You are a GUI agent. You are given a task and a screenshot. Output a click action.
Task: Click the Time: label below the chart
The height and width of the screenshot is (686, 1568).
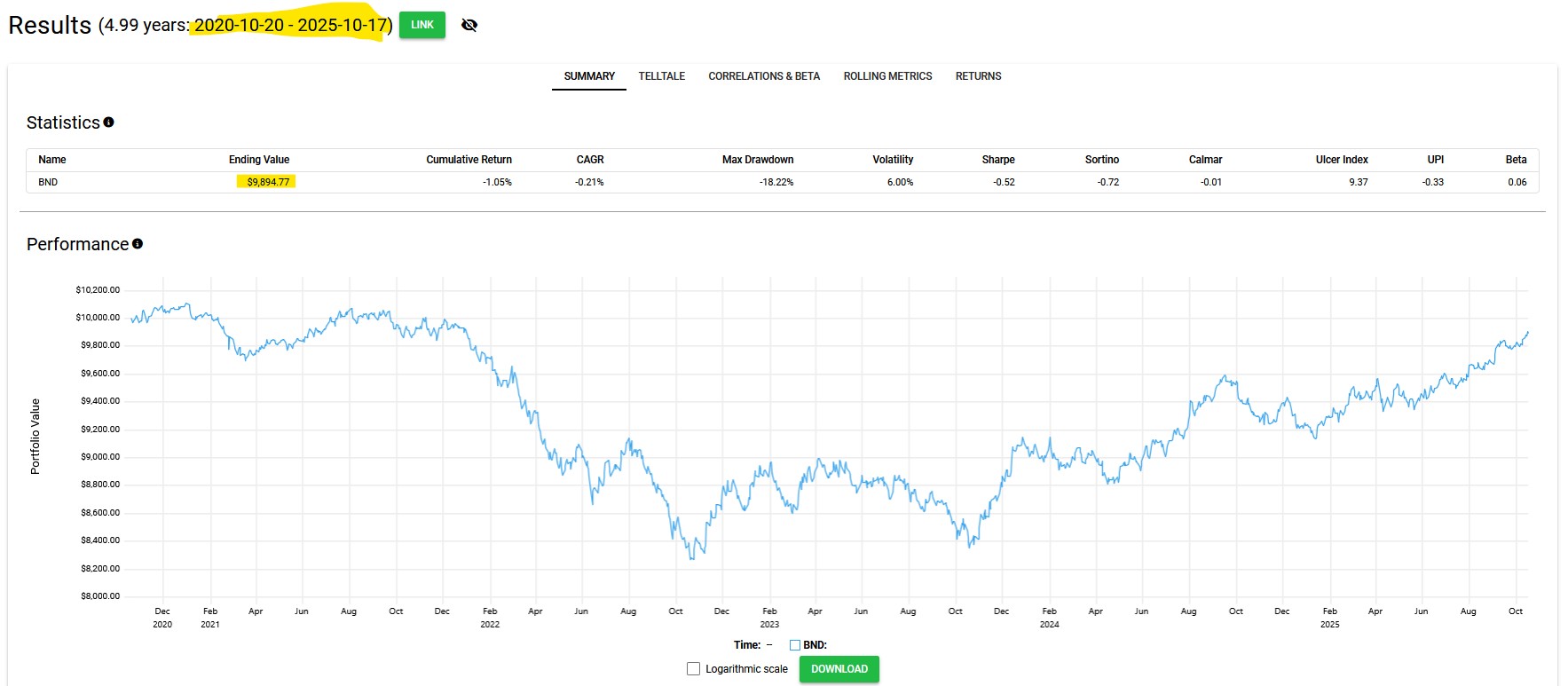coord(747,645)
